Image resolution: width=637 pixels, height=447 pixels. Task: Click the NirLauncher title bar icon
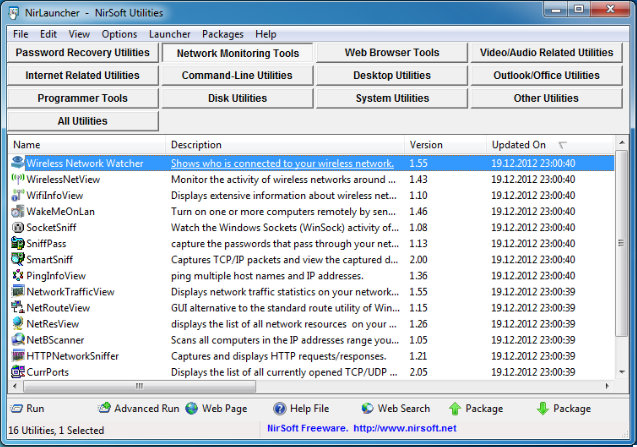[x=13, y=13]
